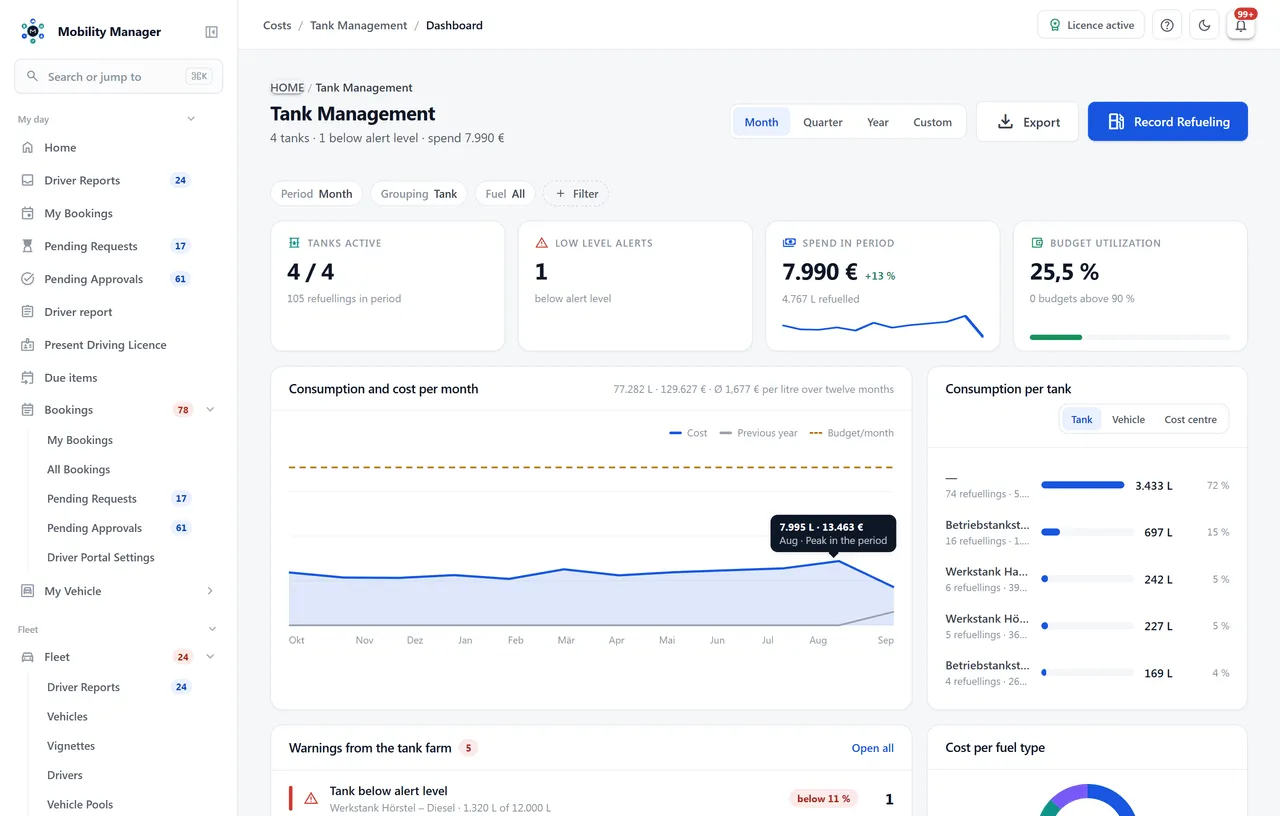Collapse the sidebar with the panel icon
The height and width of the screenshot is (816, 1280).
point(211,32)
